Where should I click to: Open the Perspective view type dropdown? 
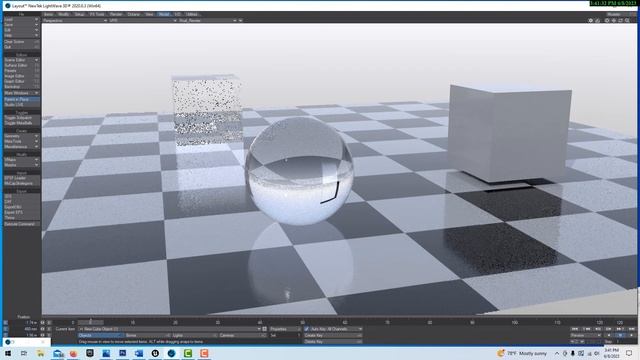[75, 20]
